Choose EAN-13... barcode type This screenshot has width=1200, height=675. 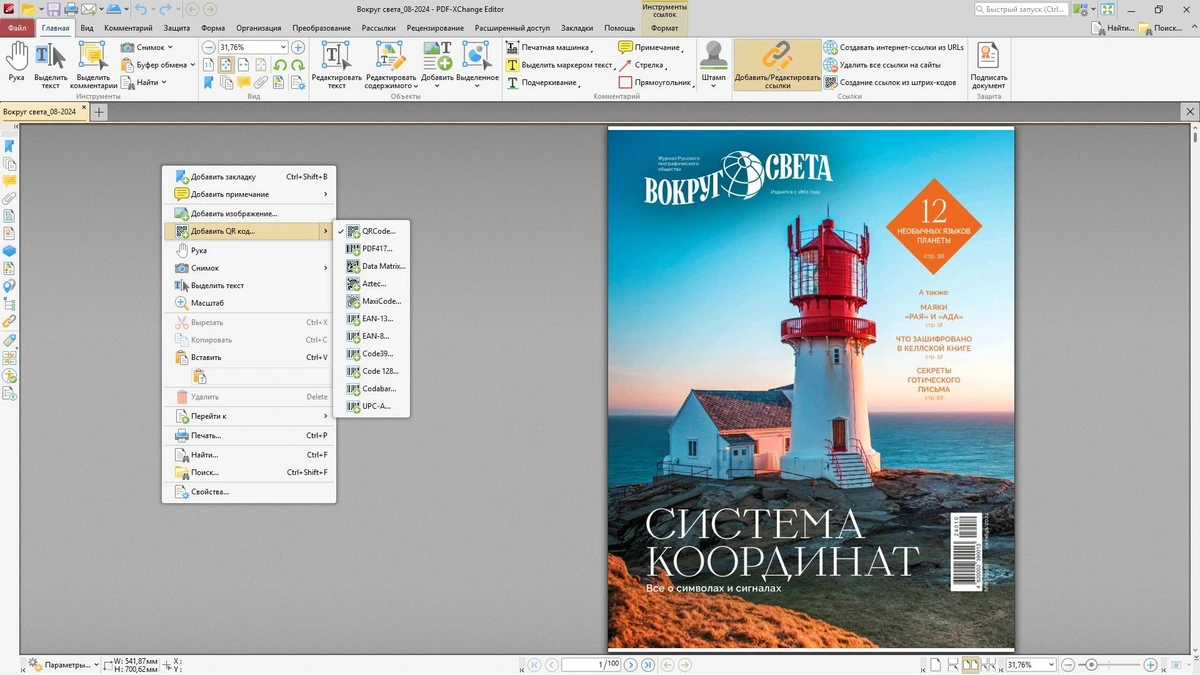click(x=371, y=319)
